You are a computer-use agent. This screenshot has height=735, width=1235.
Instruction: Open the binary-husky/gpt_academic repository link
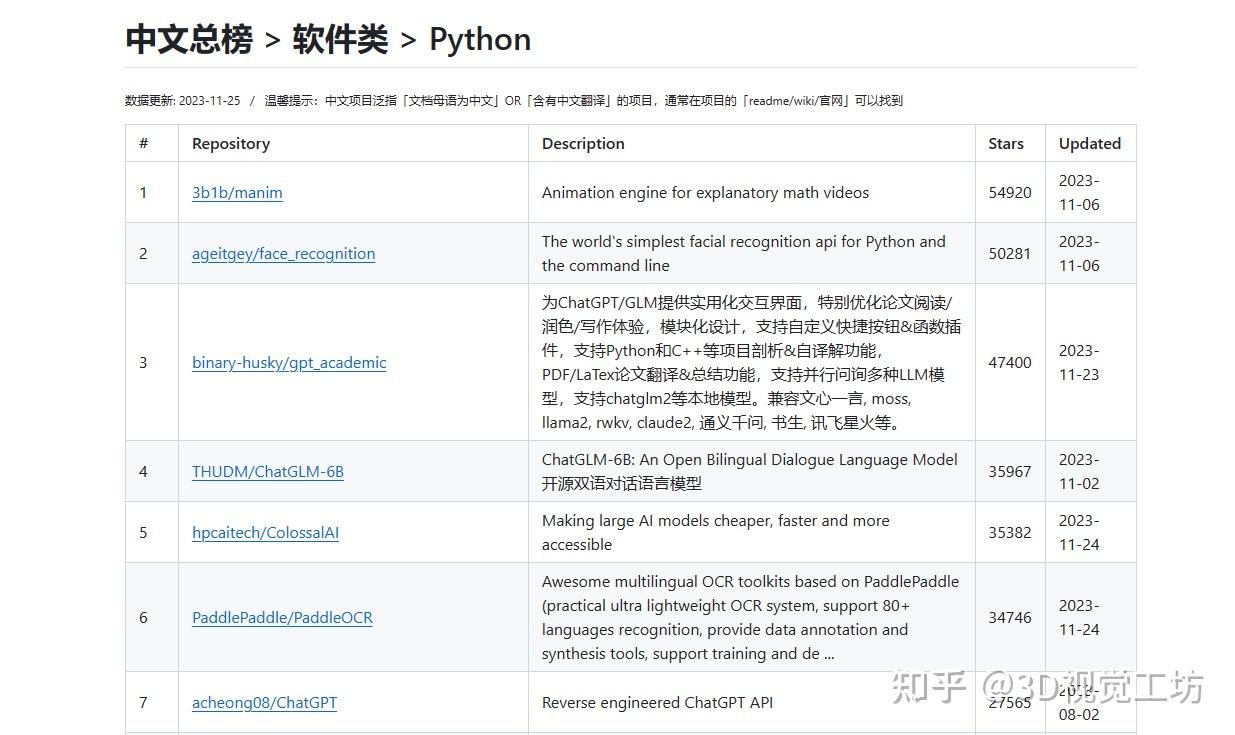tap(289, 363)
